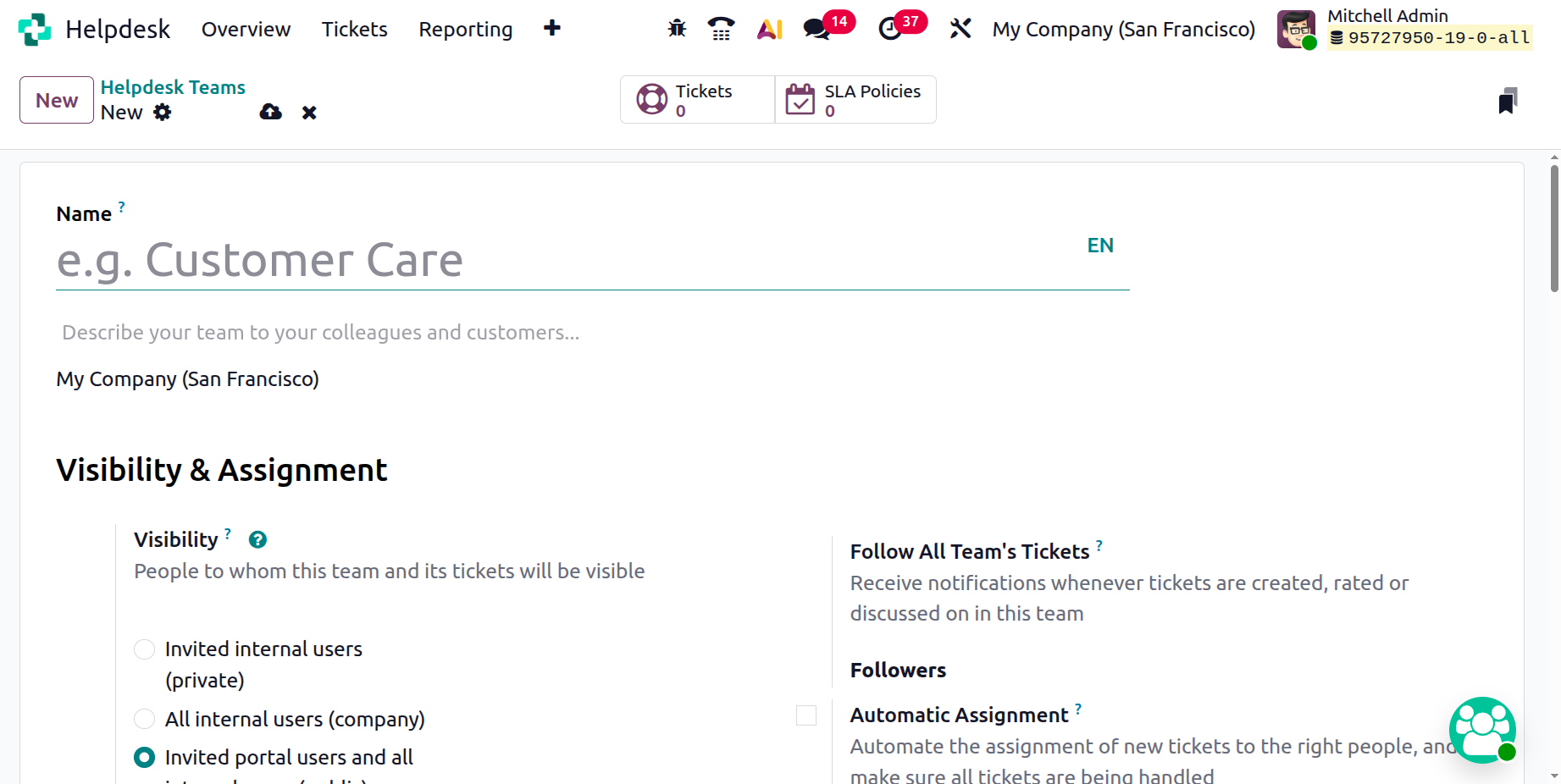1561x784 pixels.
Task: Open the Tickets menu
Action: (x=354, y=30)
